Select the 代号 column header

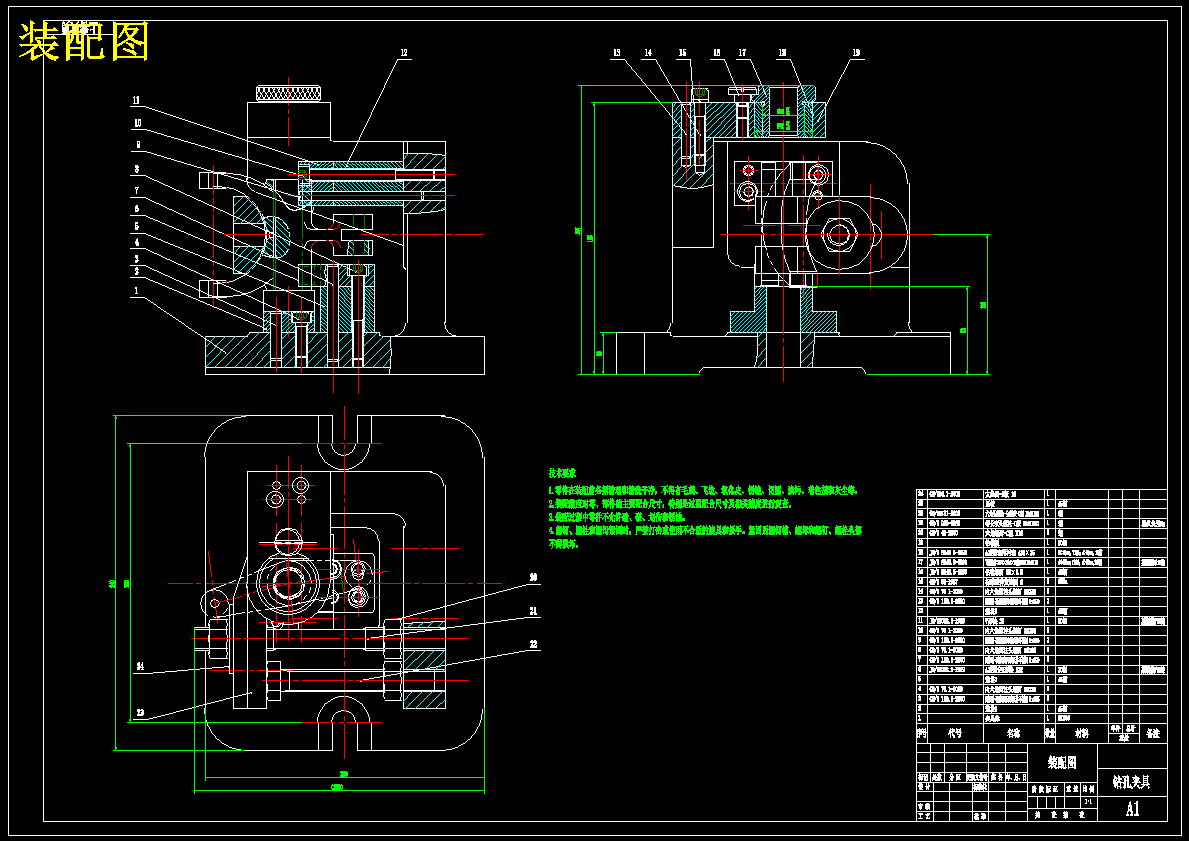click(x=954, y=734)
